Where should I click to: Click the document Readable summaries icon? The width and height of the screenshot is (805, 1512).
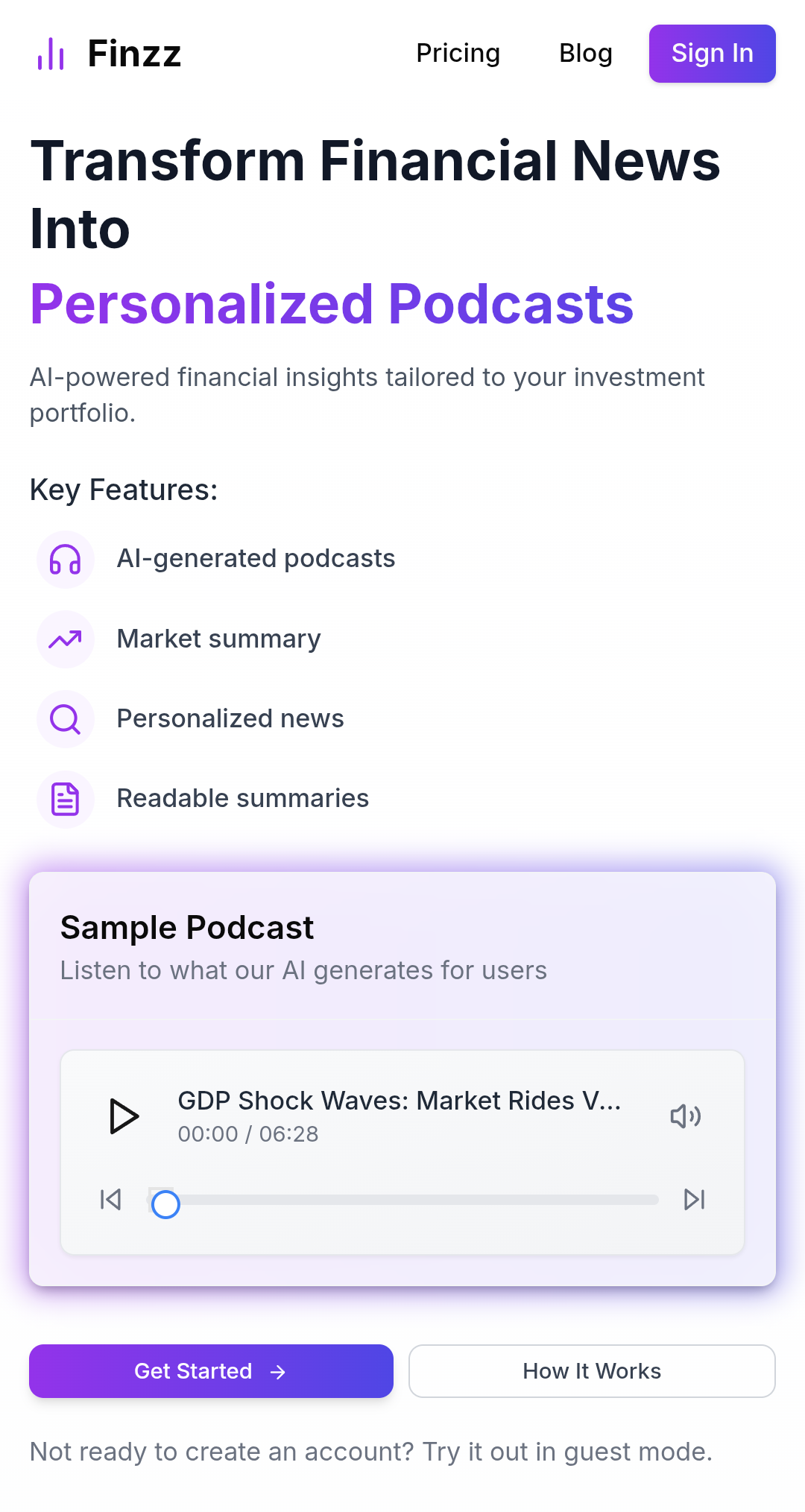click(66, 800)
